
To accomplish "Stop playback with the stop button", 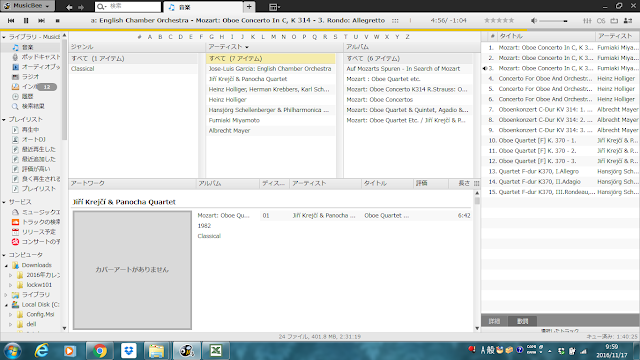I will [58, 20].
